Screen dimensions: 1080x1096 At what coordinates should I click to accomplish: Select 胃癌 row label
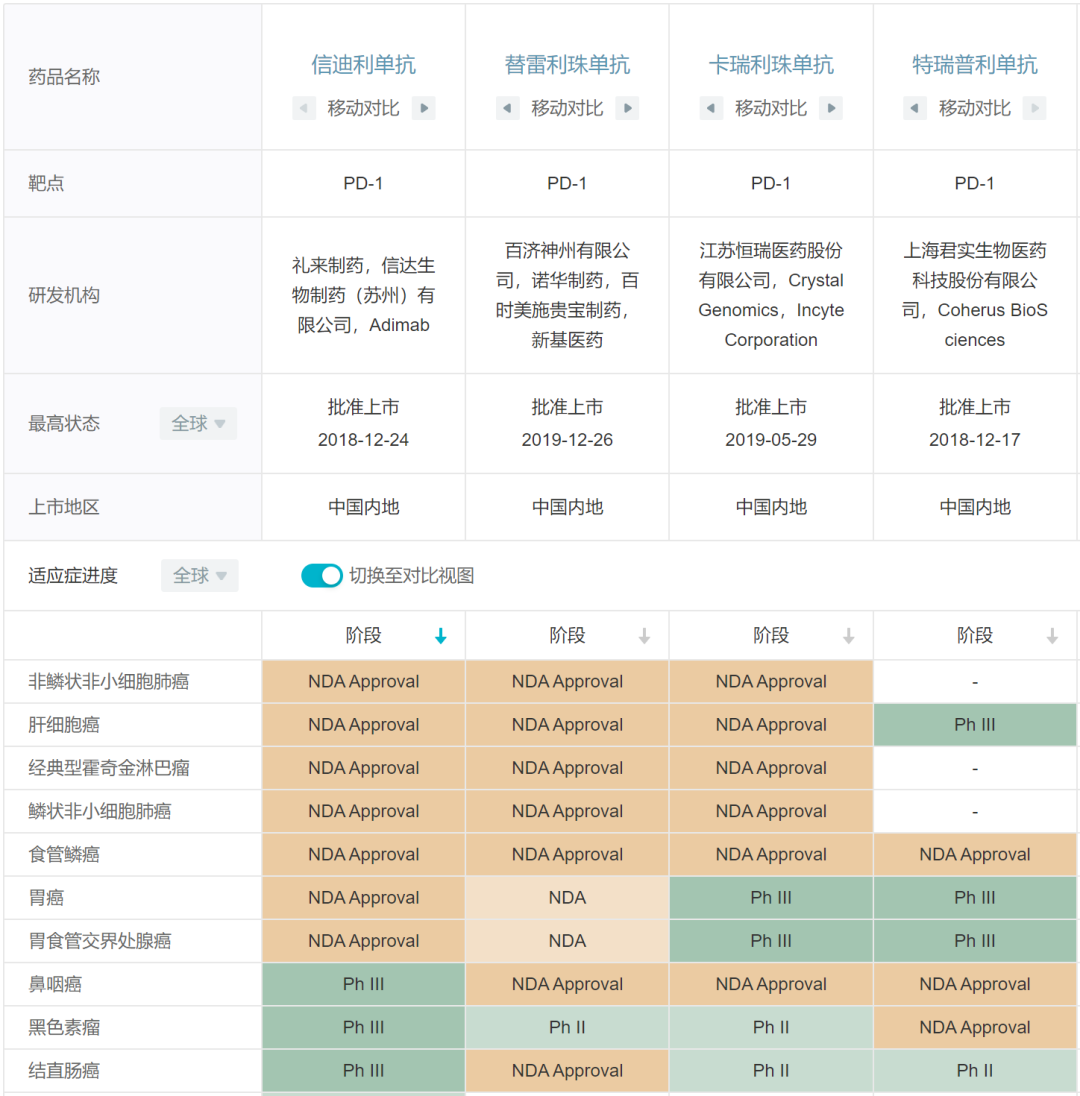46,898
